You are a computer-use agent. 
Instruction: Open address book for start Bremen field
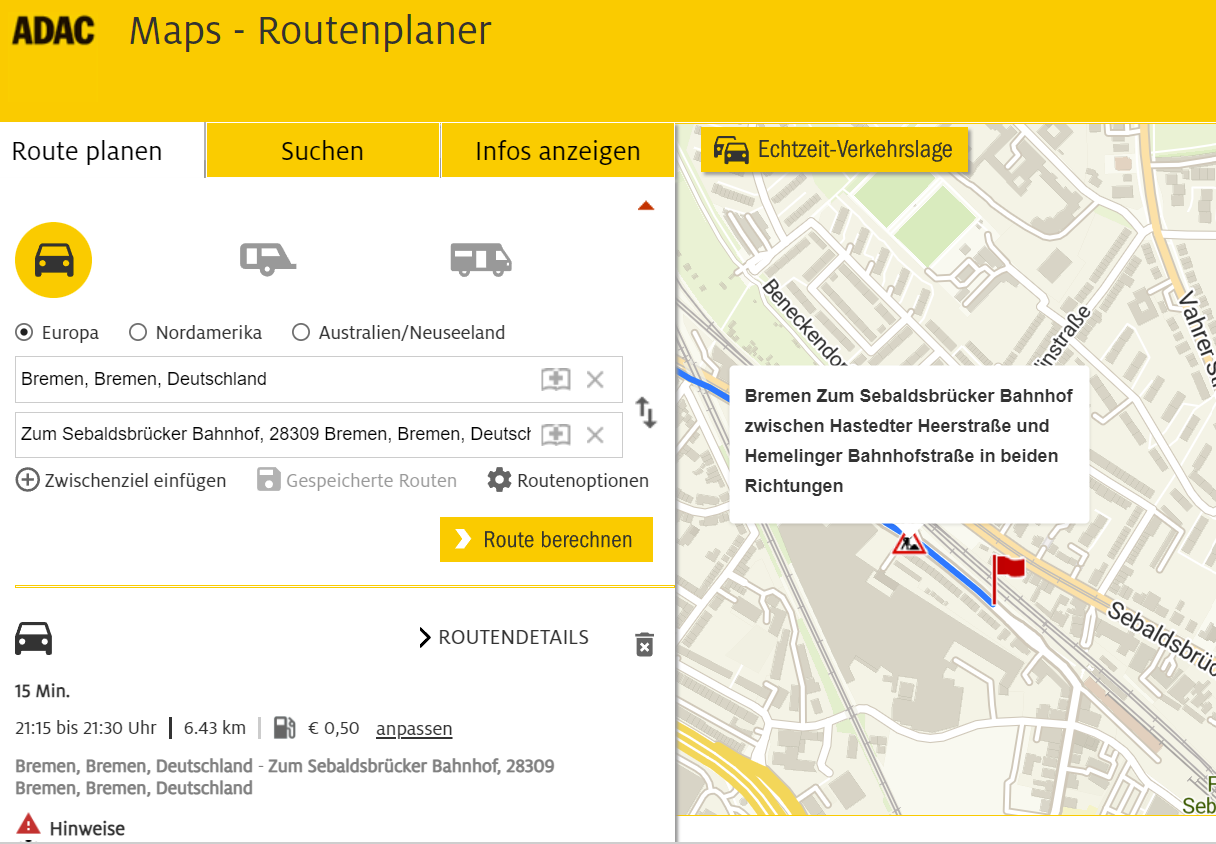556,379
